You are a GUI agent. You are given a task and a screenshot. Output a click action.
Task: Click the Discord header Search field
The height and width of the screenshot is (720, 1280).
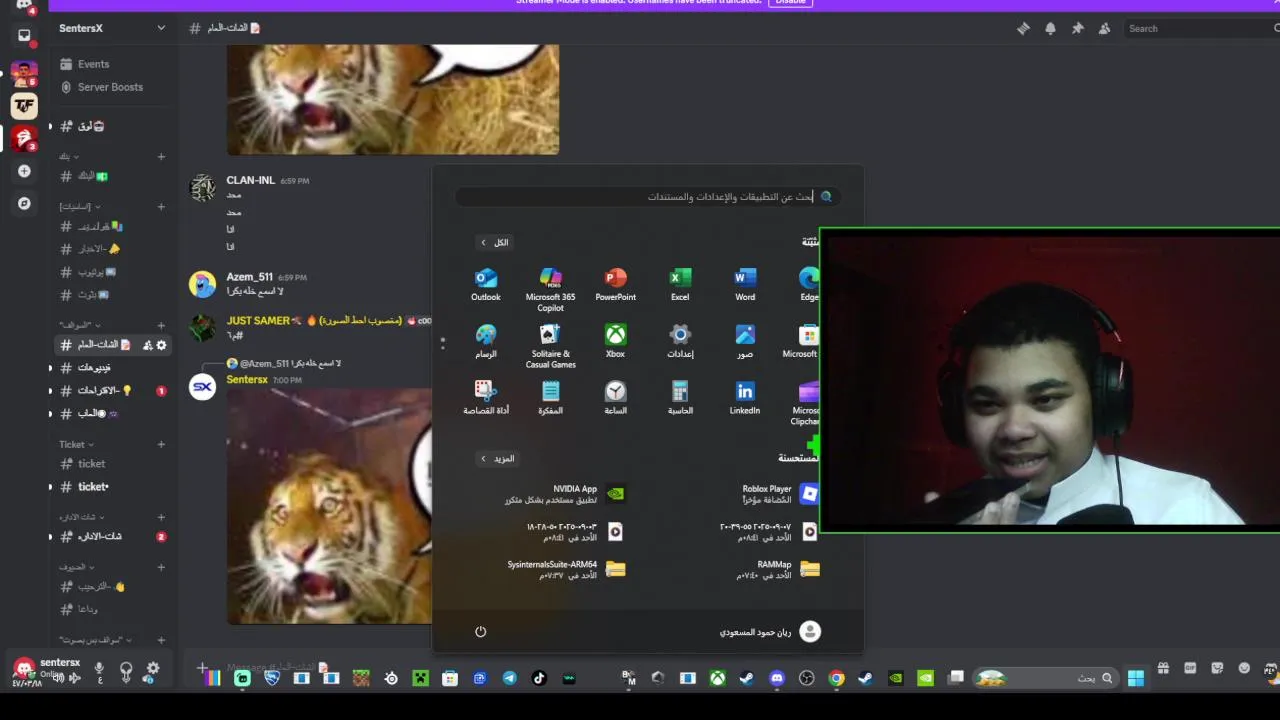1200,29
